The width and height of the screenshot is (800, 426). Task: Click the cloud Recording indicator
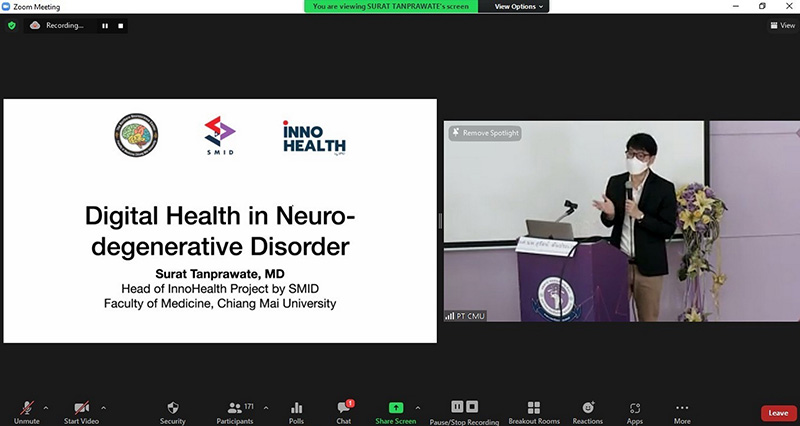[x=57, y=26]
